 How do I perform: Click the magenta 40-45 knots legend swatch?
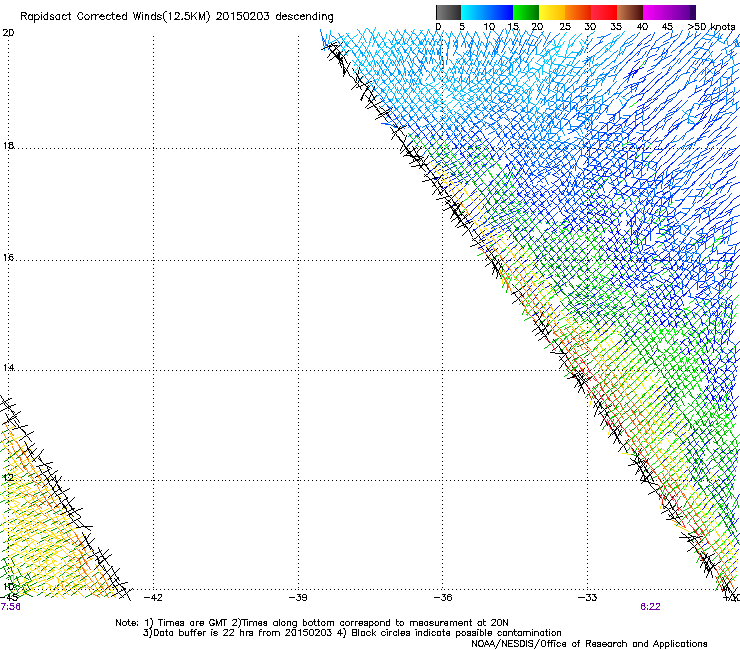(656, 12)
